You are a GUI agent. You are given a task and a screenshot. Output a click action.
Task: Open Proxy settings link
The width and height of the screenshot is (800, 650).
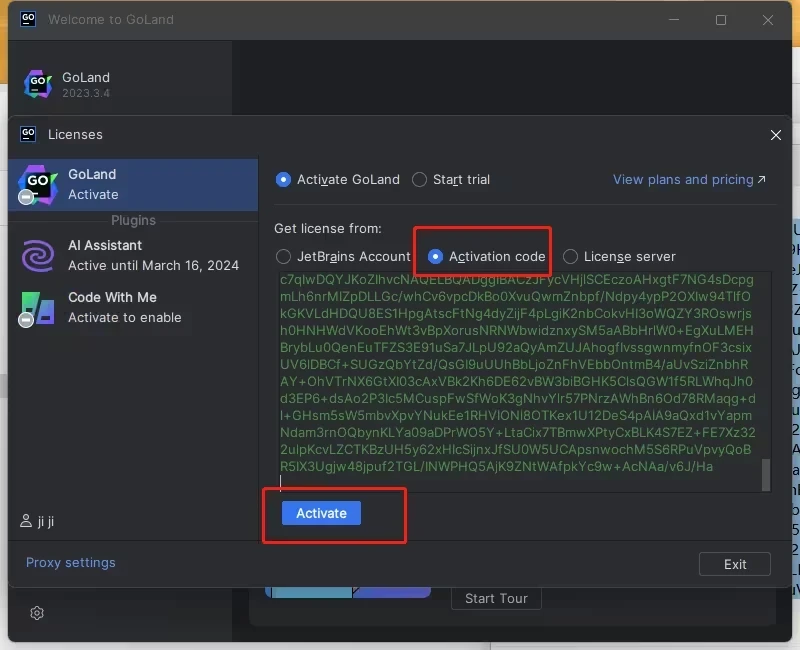[70, 562]
